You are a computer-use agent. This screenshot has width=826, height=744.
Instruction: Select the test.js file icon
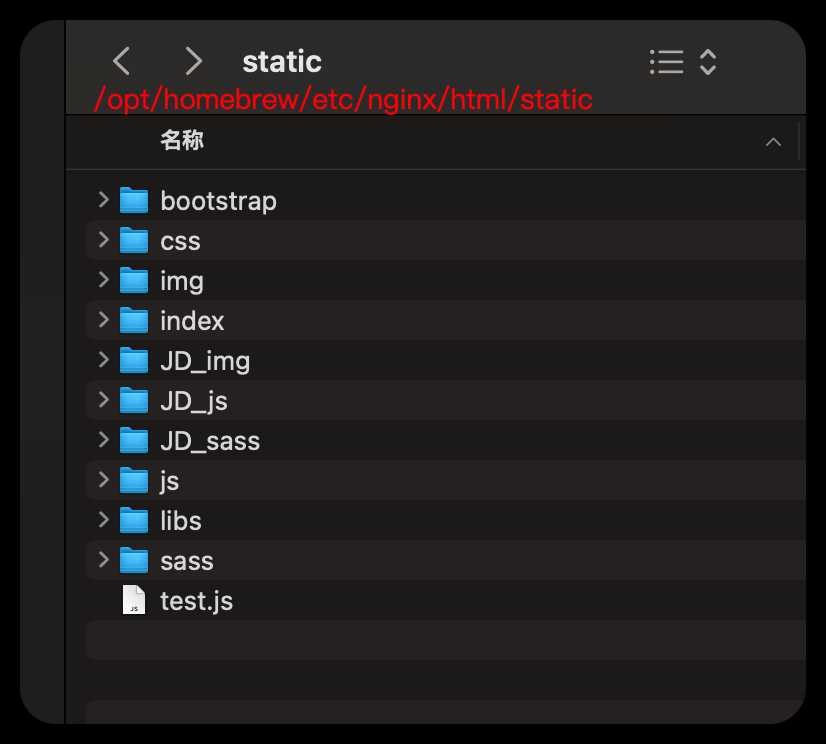pyautogui.click(x=134, y=600)
